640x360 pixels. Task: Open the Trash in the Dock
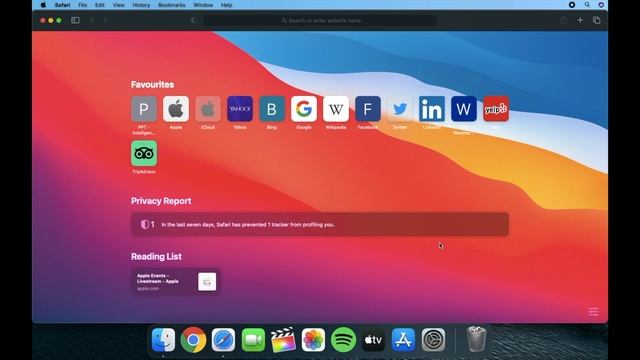click(476, 339)
